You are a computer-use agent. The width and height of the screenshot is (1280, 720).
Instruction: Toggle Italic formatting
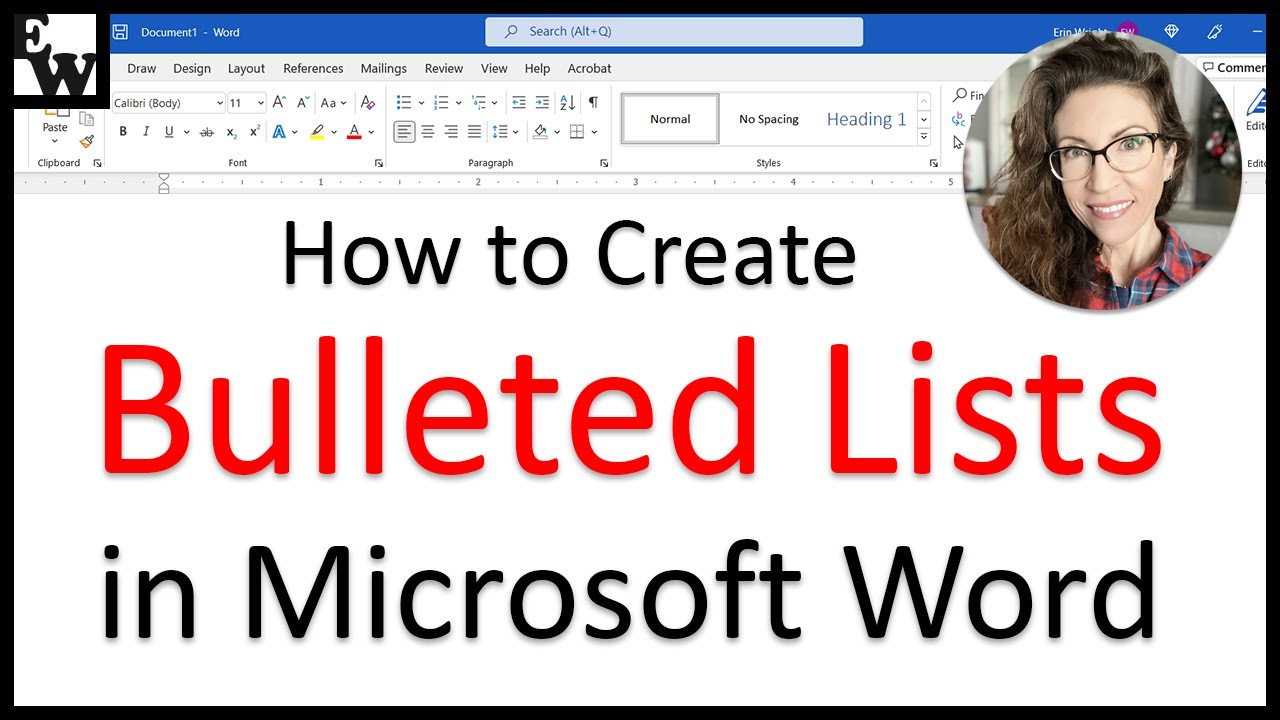click(146, 132)
